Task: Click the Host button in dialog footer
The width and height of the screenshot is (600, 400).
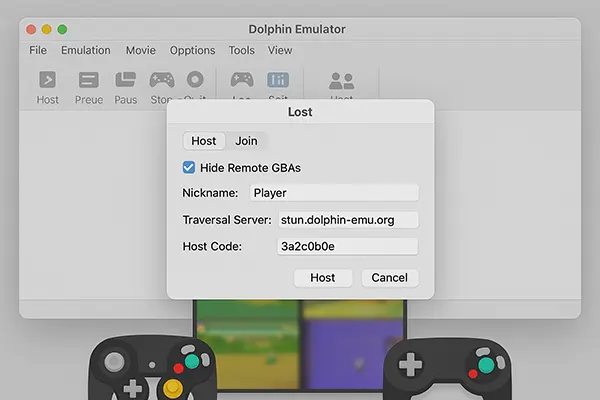Action: point(323,278)
